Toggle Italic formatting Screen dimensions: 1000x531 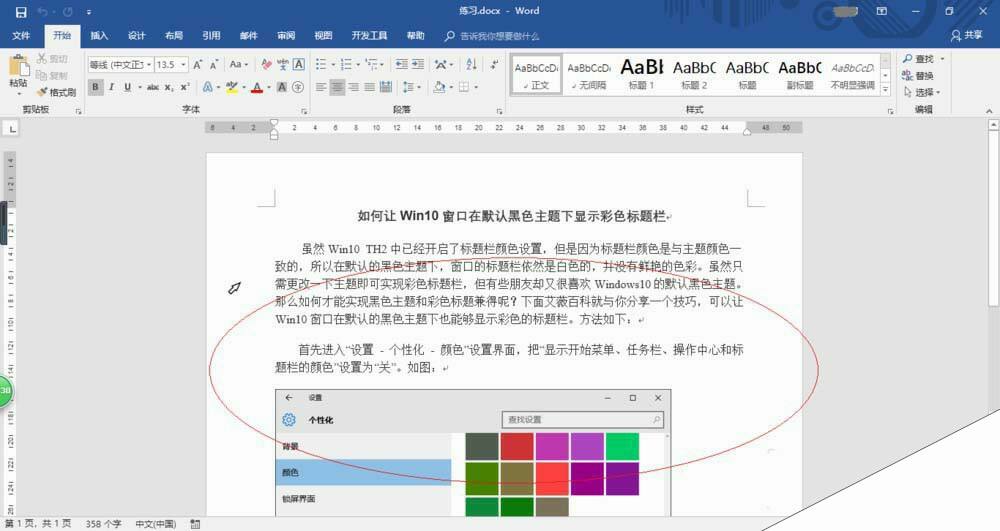112,87
